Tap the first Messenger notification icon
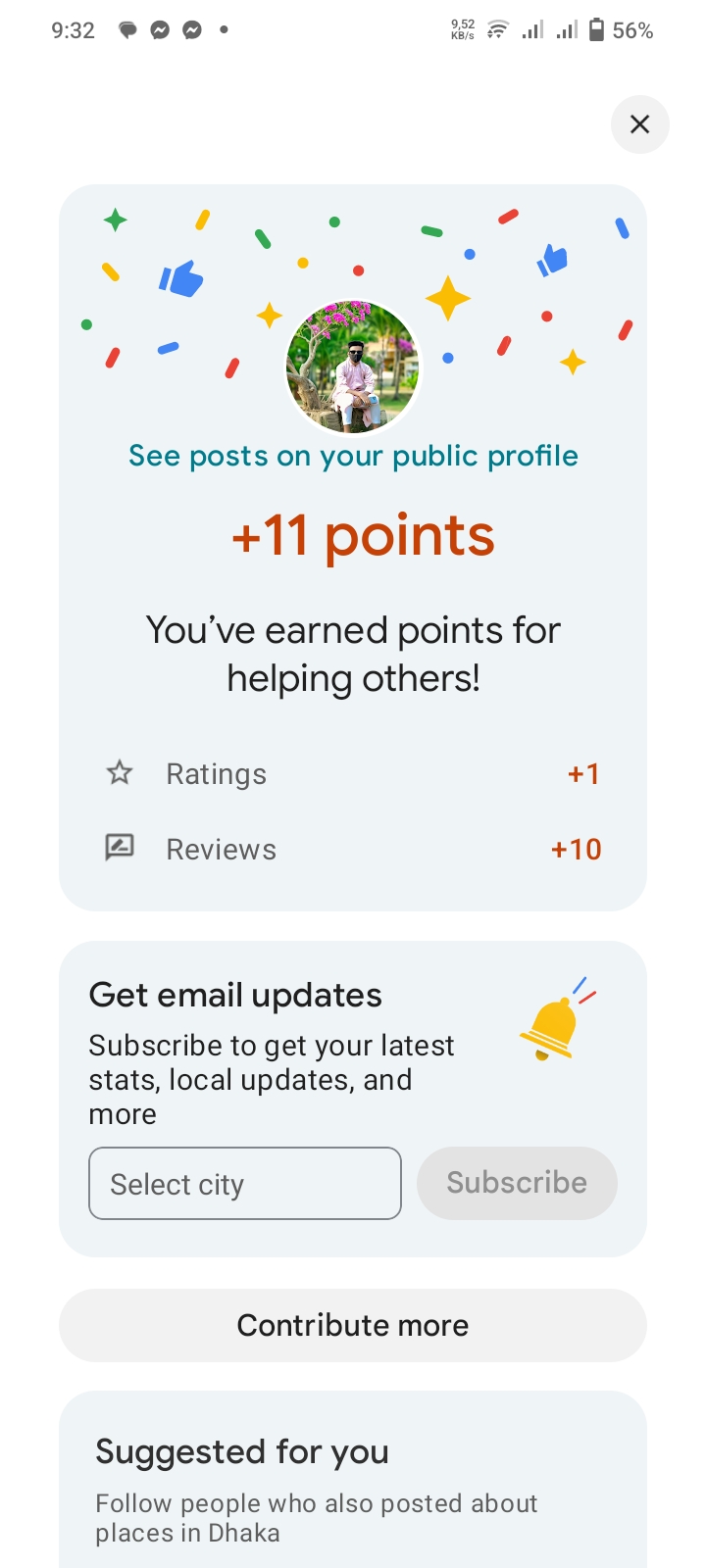This screenshot has width=706, height=1568. 160,30
